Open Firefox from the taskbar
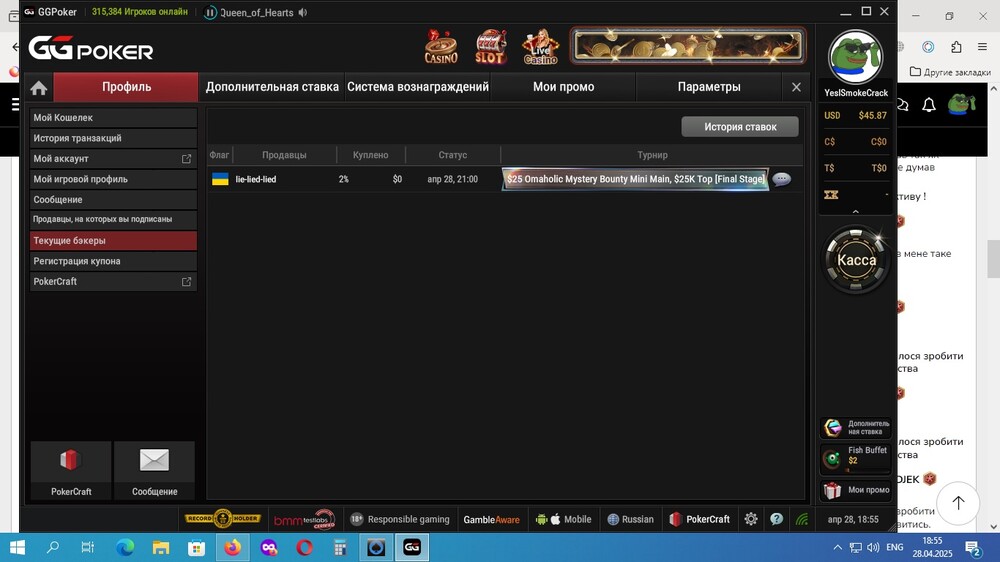The image size is (1000, 562). pyautogui.click(x=233, y=547)
